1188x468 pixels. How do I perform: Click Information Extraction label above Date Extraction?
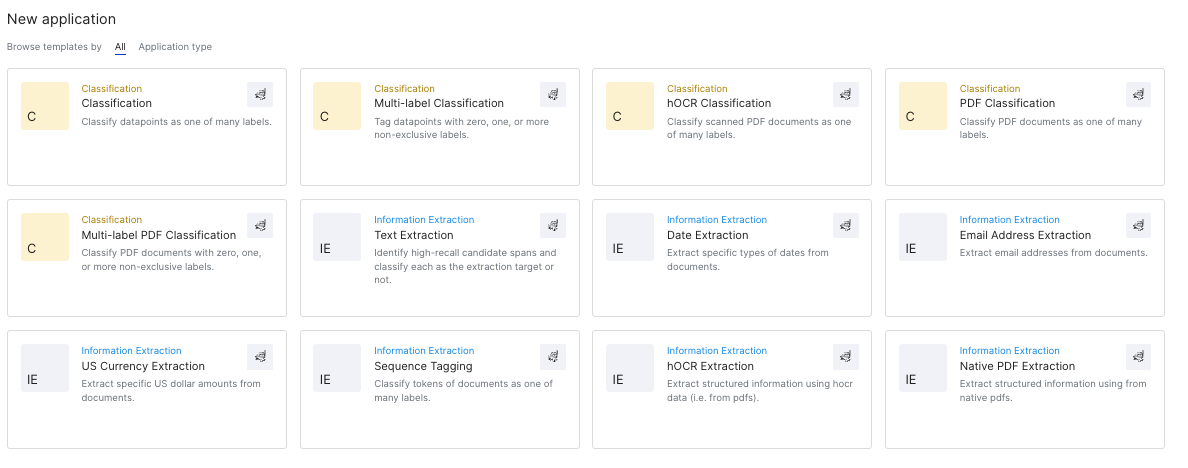[717, 220]
